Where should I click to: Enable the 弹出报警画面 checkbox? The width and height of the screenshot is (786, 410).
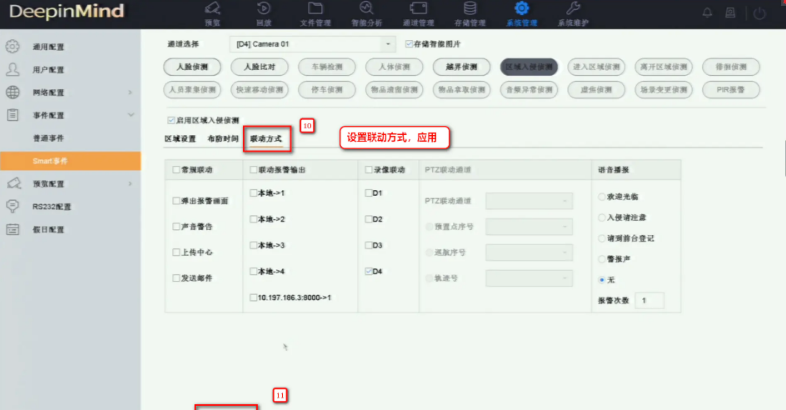pos(177,201)
